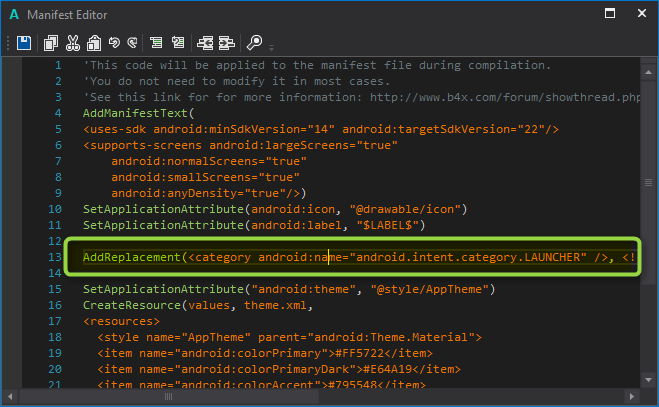Paste from clipboard using the Paste icon
This screenshot has height=407, width=659.
(94, 43)
